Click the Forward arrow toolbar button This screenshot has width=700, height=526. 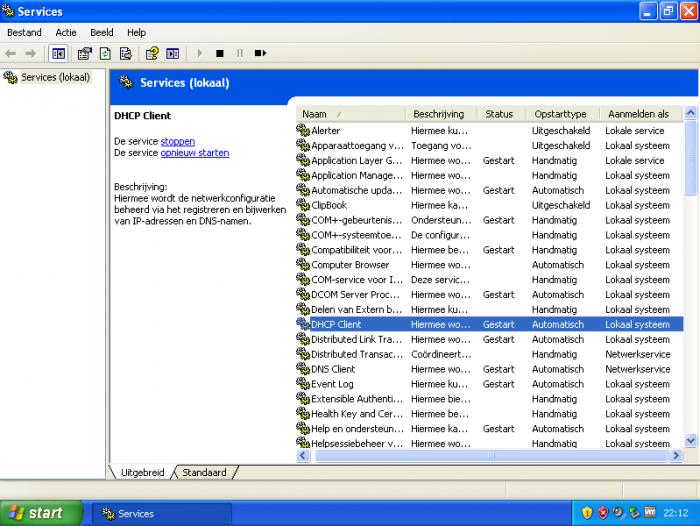[30, 54]
